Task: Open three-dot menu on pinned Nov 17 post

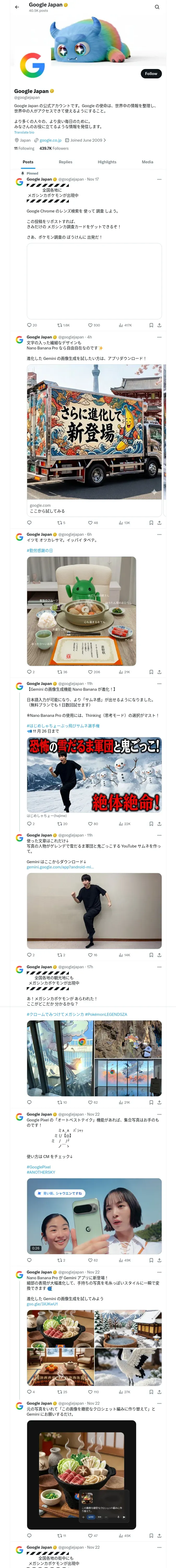Action: pyautogui.click(x=160, y=180)
